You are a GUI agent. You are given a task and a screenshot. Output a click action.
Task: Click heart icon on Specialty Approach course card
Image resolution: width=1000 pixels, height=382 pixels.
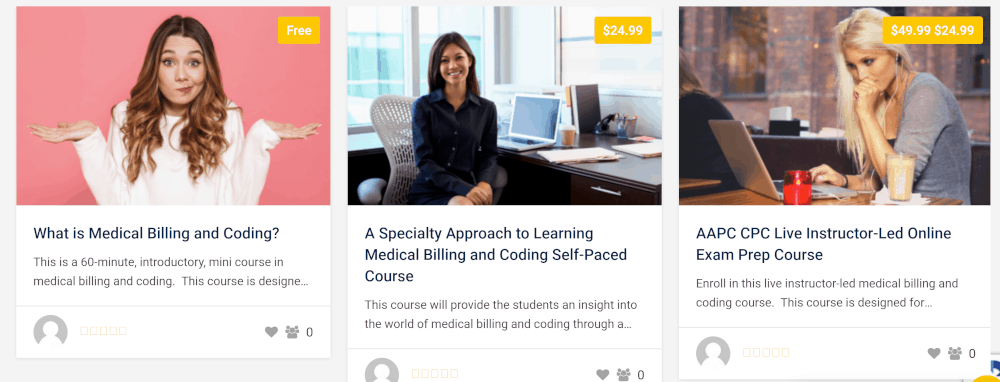click(603, 374)
